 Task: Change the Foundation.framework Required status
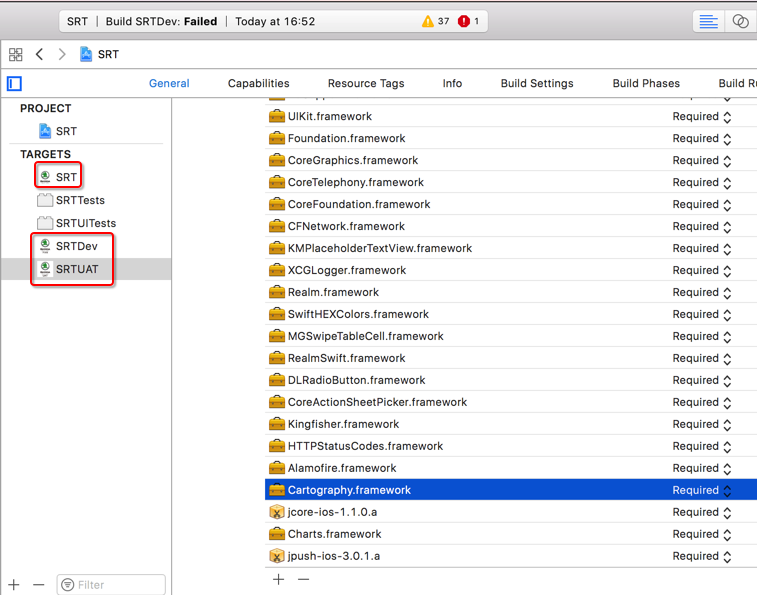702,139
